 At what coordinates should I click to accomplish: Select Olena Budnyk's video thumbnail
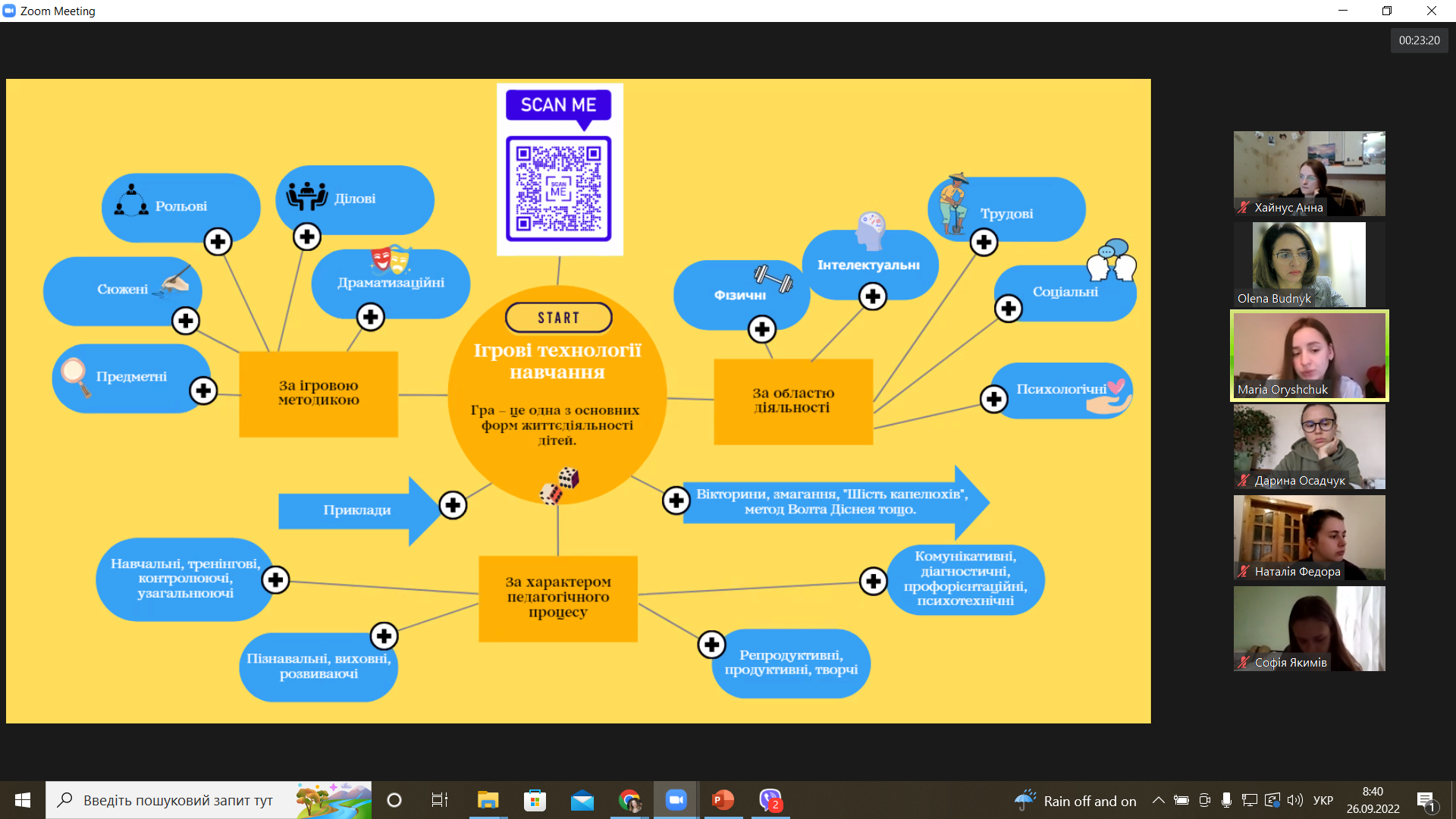click(1309, 264)
